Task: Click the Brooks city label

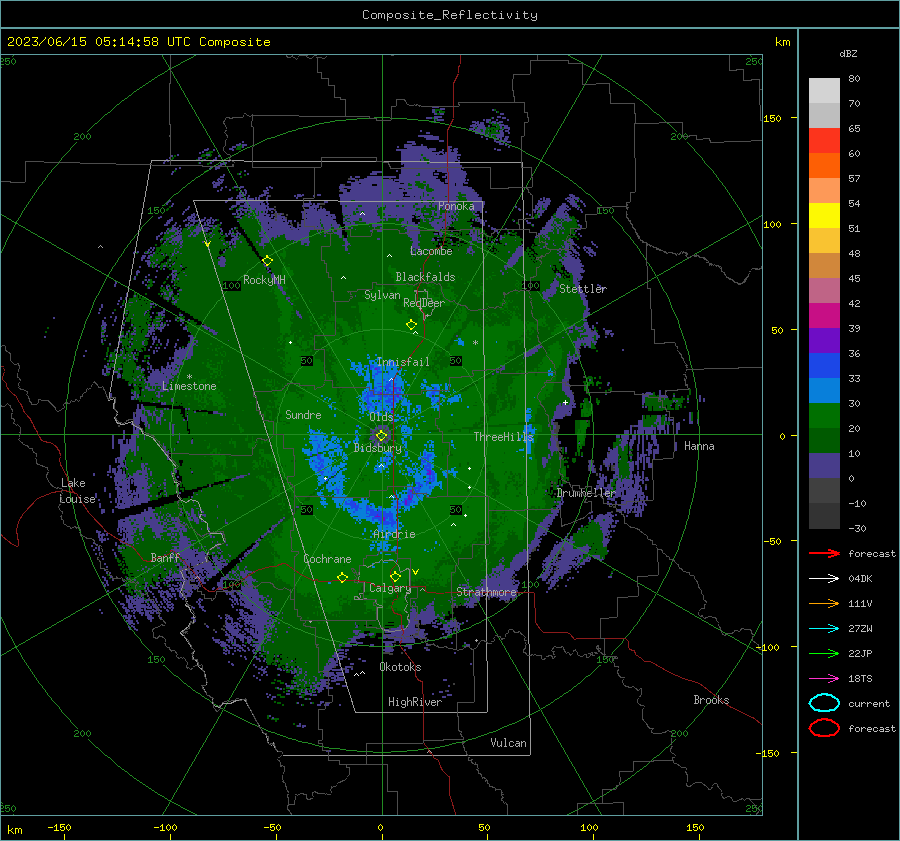Action: click(711, 700)
